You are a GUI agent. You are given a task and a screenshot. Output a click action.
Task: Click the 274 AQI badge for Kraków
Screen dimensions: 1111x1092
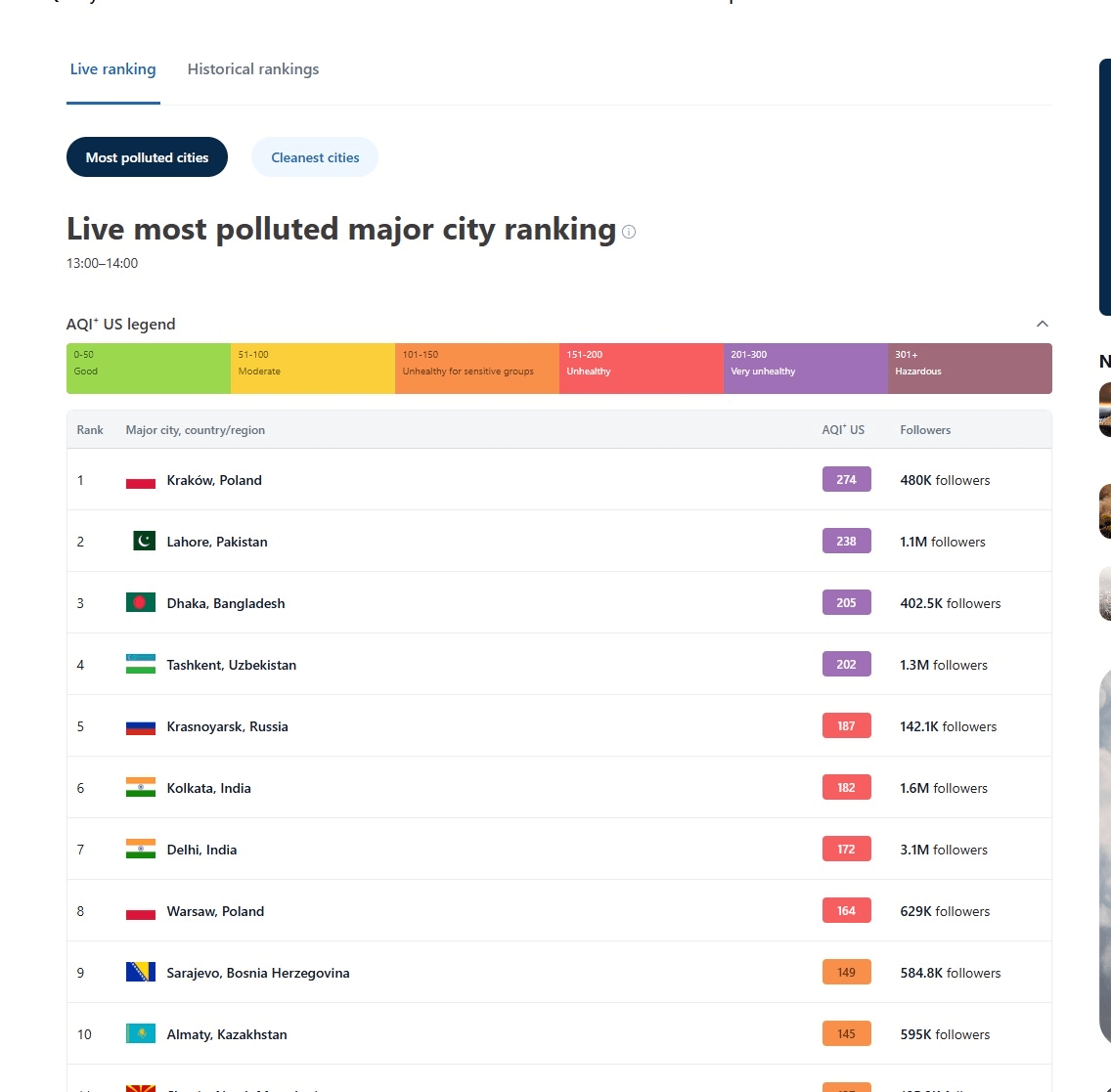[x=846, y=479]
